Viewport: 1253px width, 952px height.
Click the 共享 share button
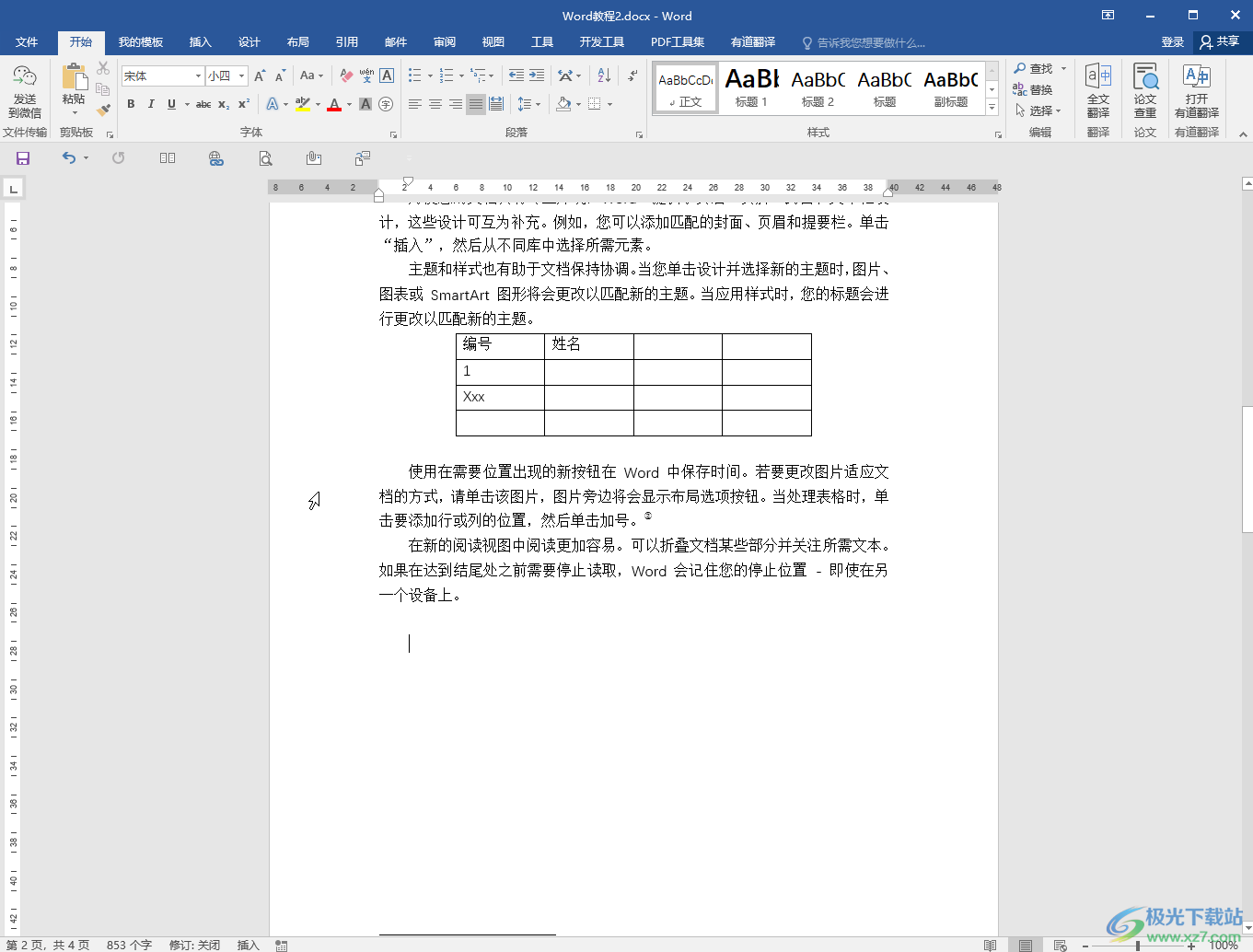pyautogui.click(x=1220, y=42)
